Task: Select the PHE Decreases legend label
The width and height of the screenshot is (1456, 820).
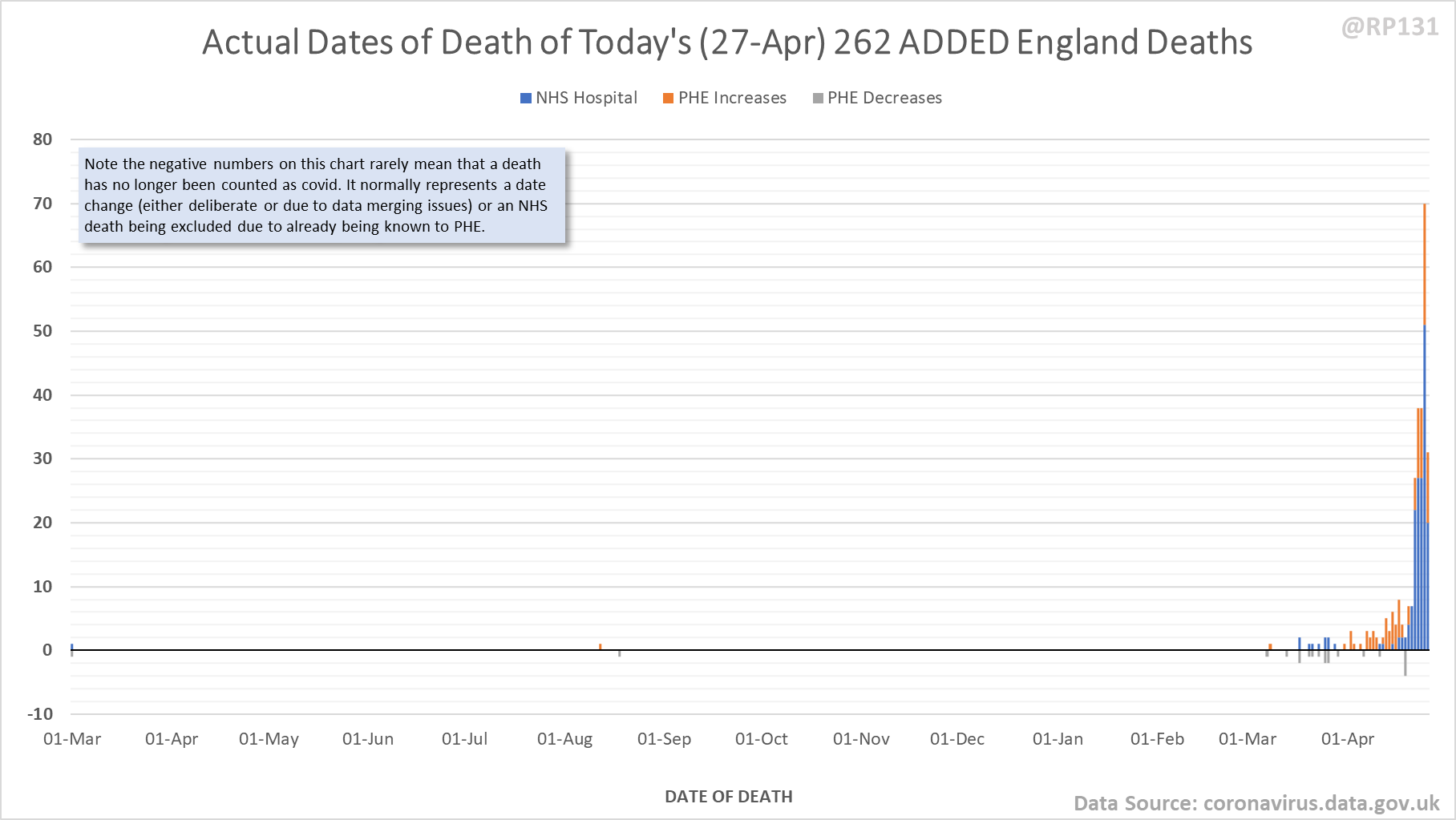Action: (x=884, y=98)
